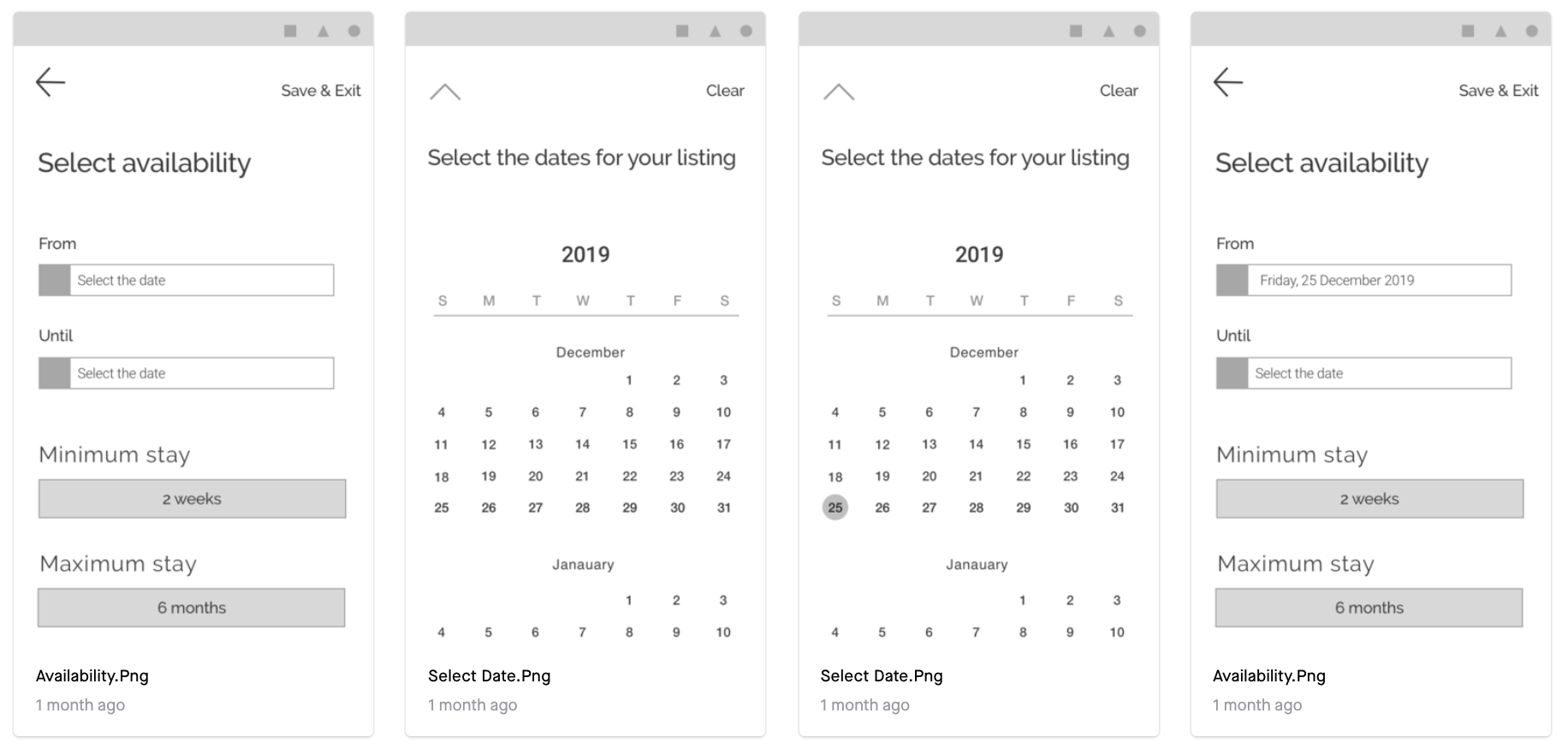Collapse second screen using the up chevron

445,92
